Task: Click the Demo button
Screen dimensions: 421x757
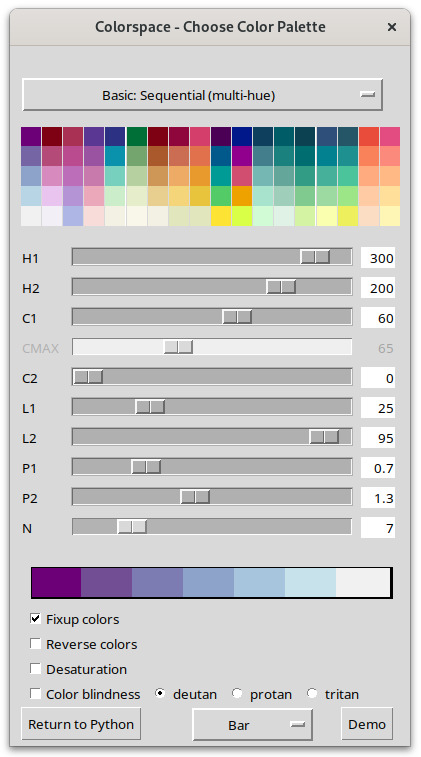Action: pos(367,724)
